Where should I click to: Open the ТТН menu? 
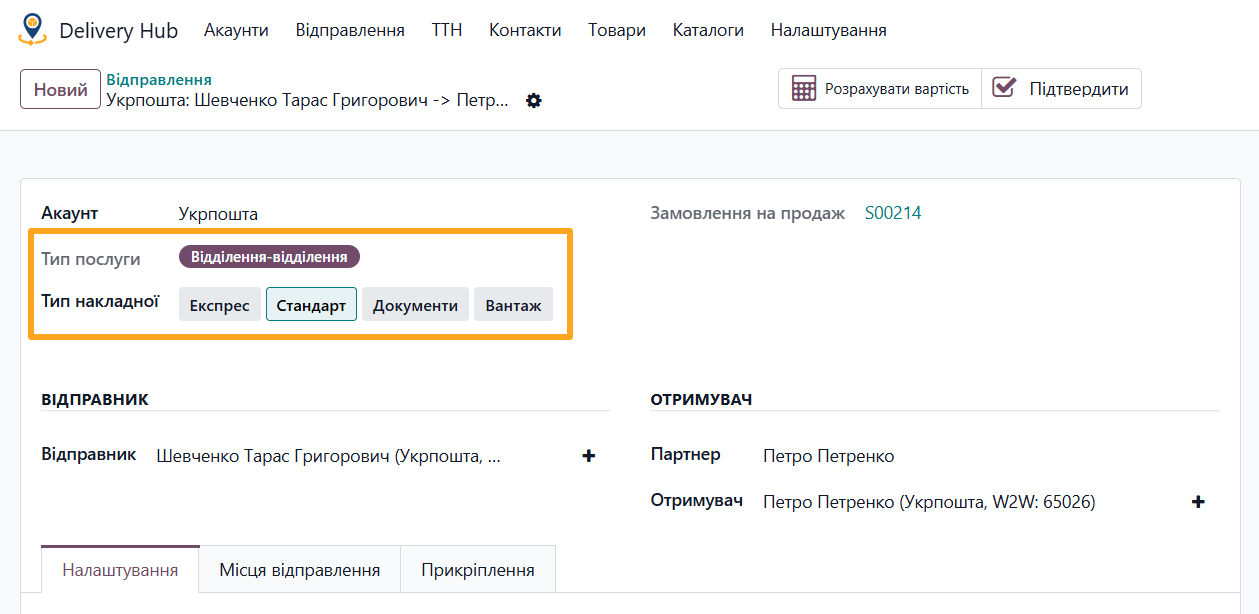click(447, 30)
